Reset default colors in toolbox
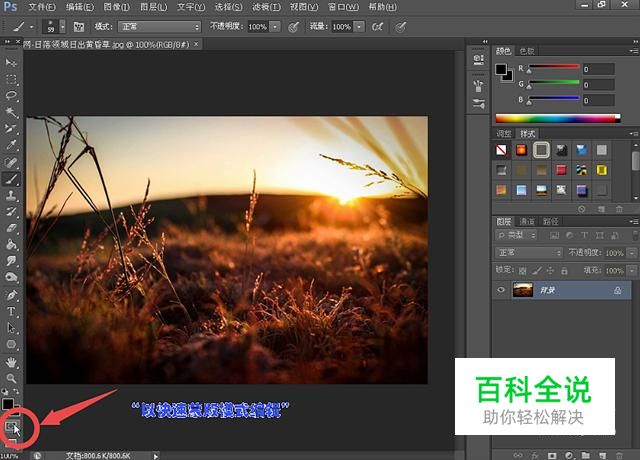 click(x=5, y=391)
